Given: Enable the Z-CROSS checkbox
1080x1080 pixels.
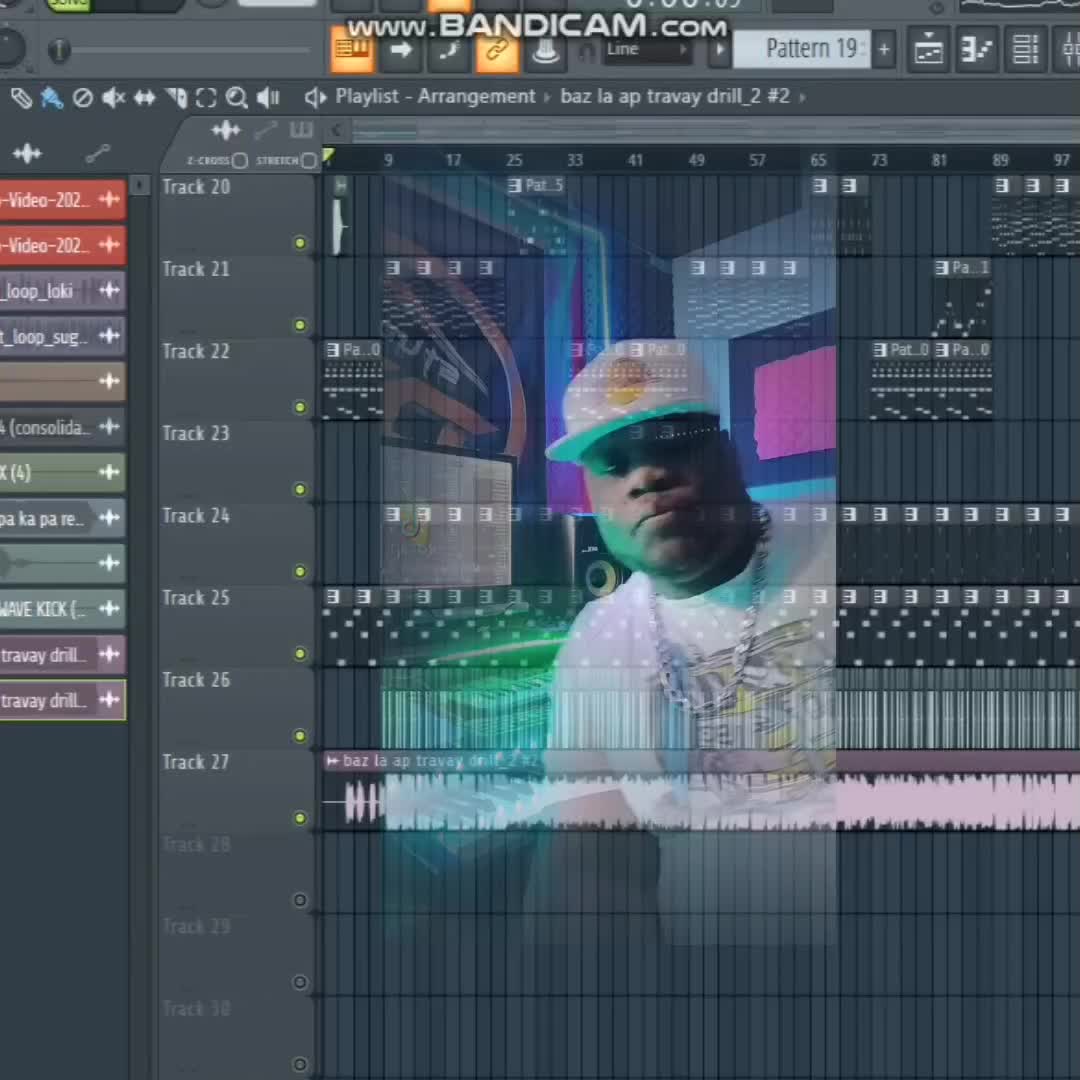Looking at the screenshot, I should coord(240,161).
